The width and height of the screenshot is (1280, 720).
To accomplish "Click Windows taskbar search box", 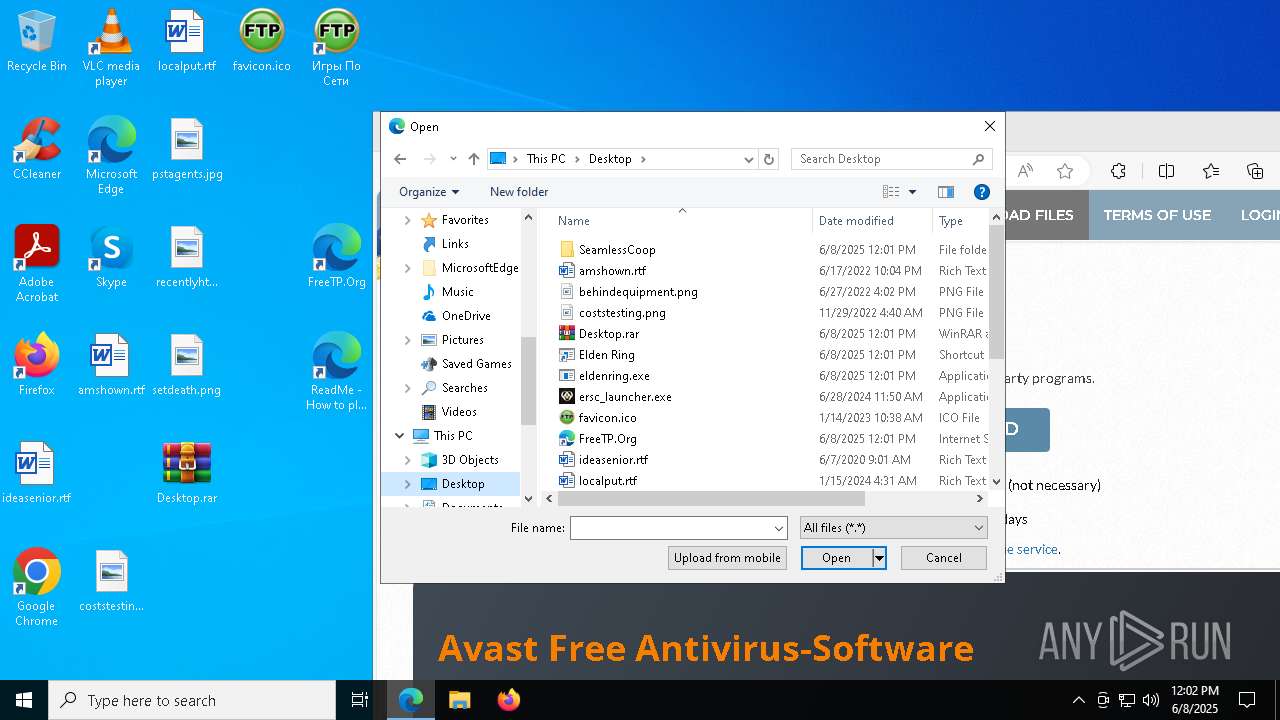I will click(192, 700).
